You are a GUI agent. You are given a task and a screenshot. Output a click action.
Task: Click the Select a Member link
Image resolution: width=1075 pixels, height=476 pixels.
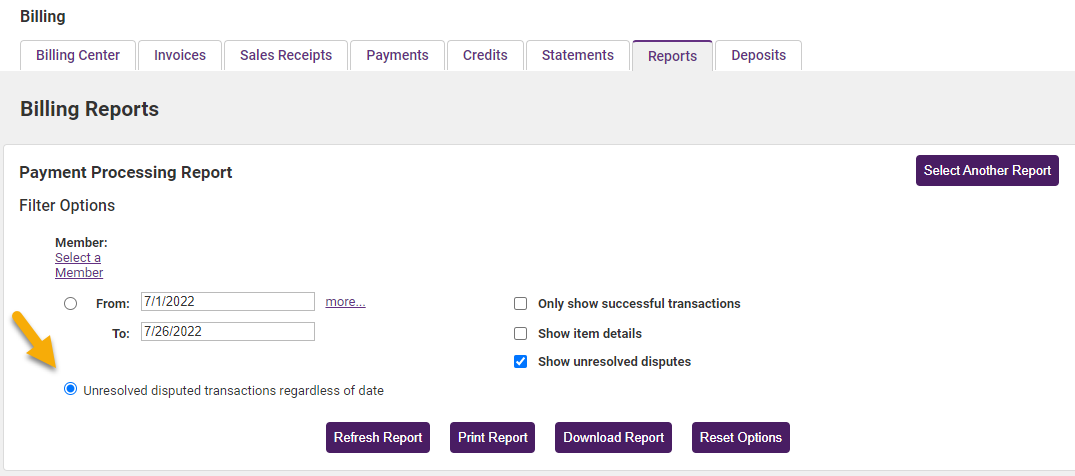pyautogui.click(x=78, y=265)
